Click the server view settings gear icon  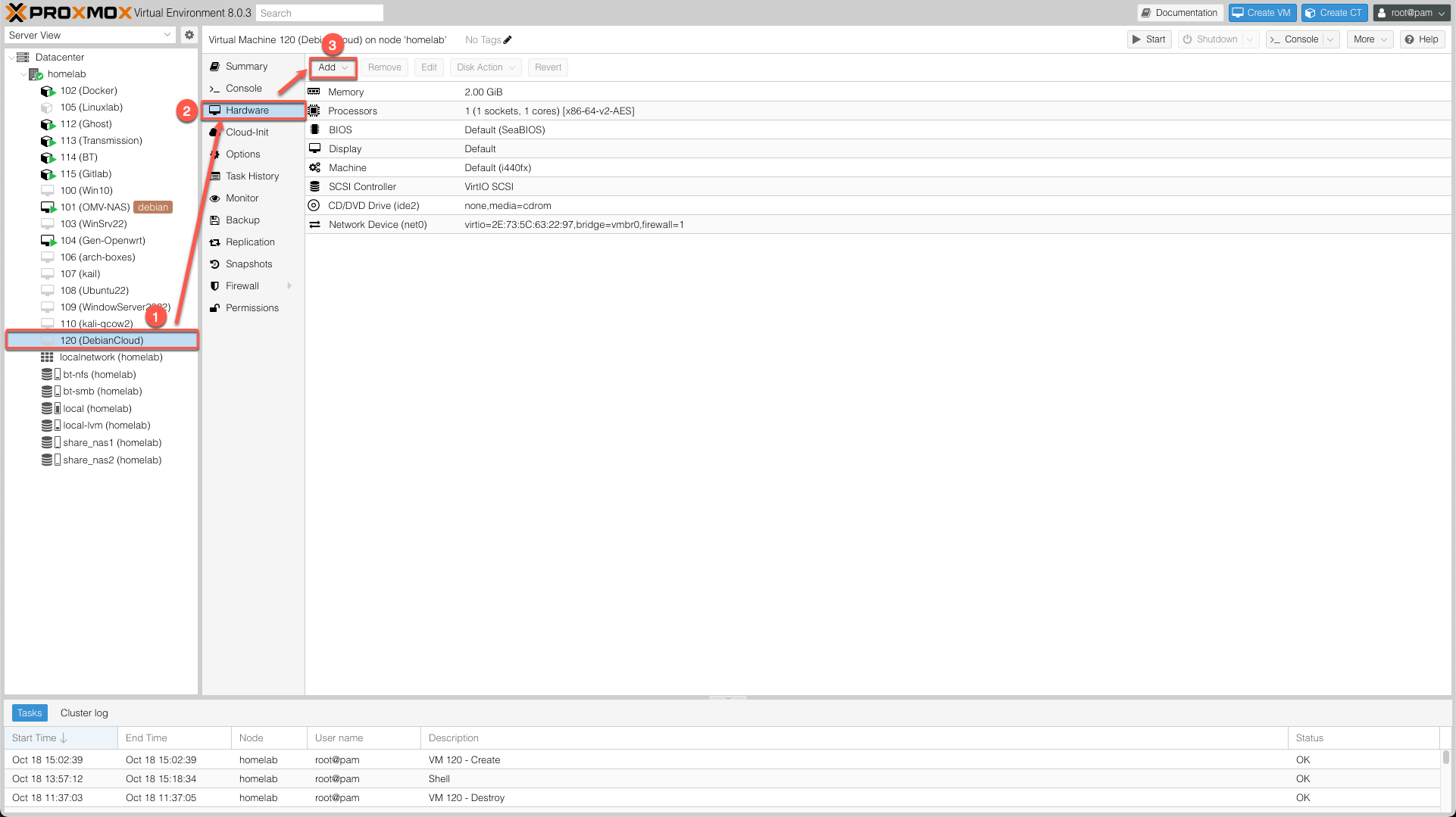click(x=189, y=35)
